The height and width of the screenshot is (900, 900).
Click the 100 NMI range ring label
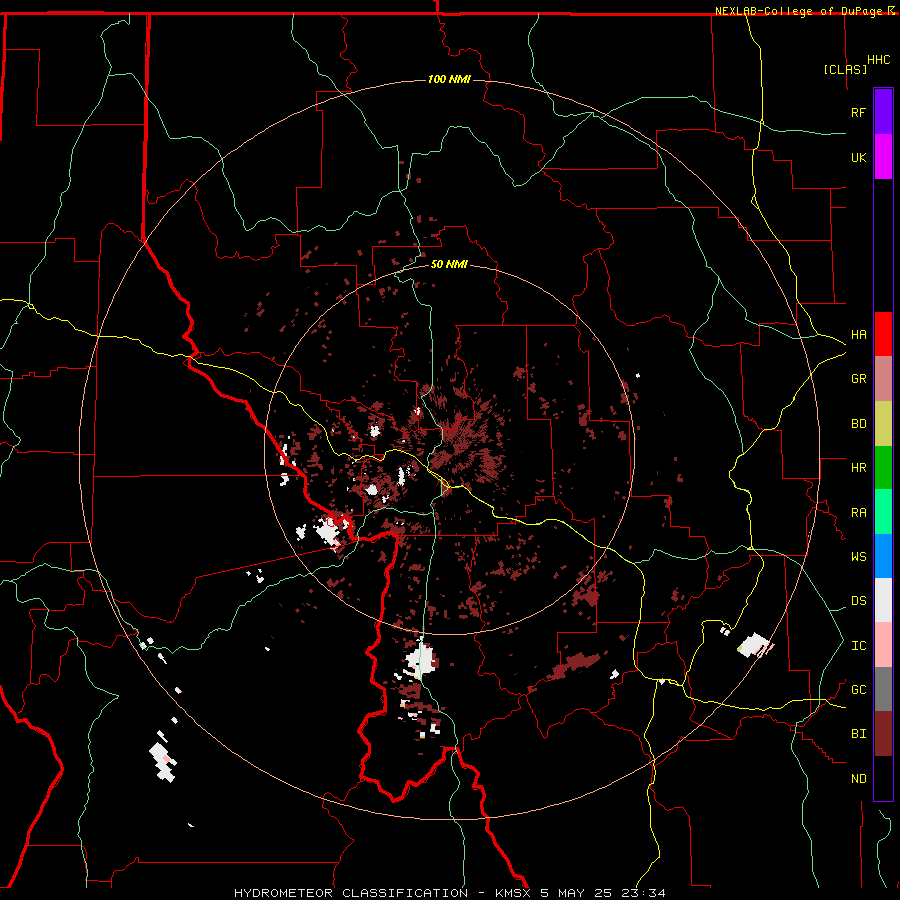pyautogui.click(x=449, y=79)
